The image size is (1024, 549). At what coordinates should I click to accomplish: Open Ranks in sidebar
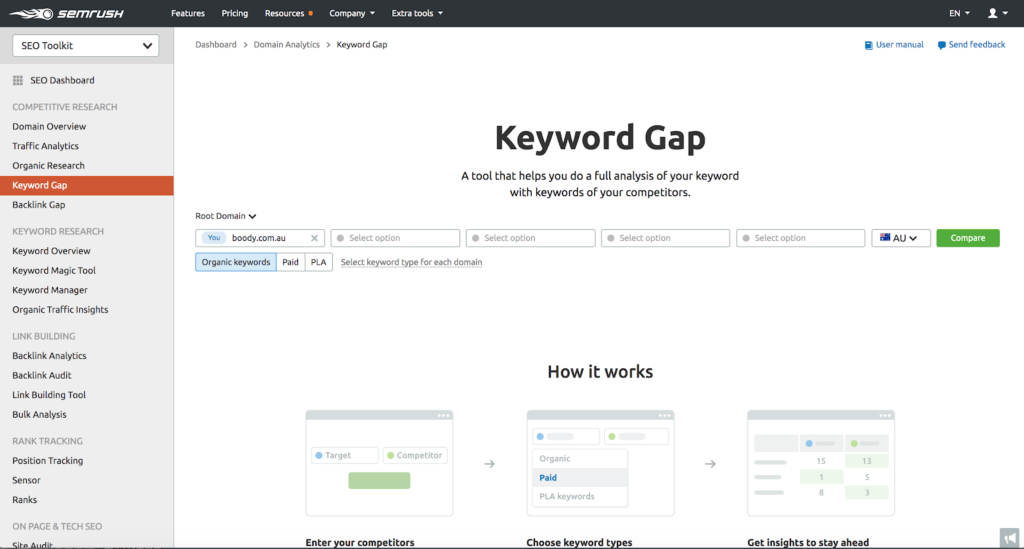click(x=24, y=499)
